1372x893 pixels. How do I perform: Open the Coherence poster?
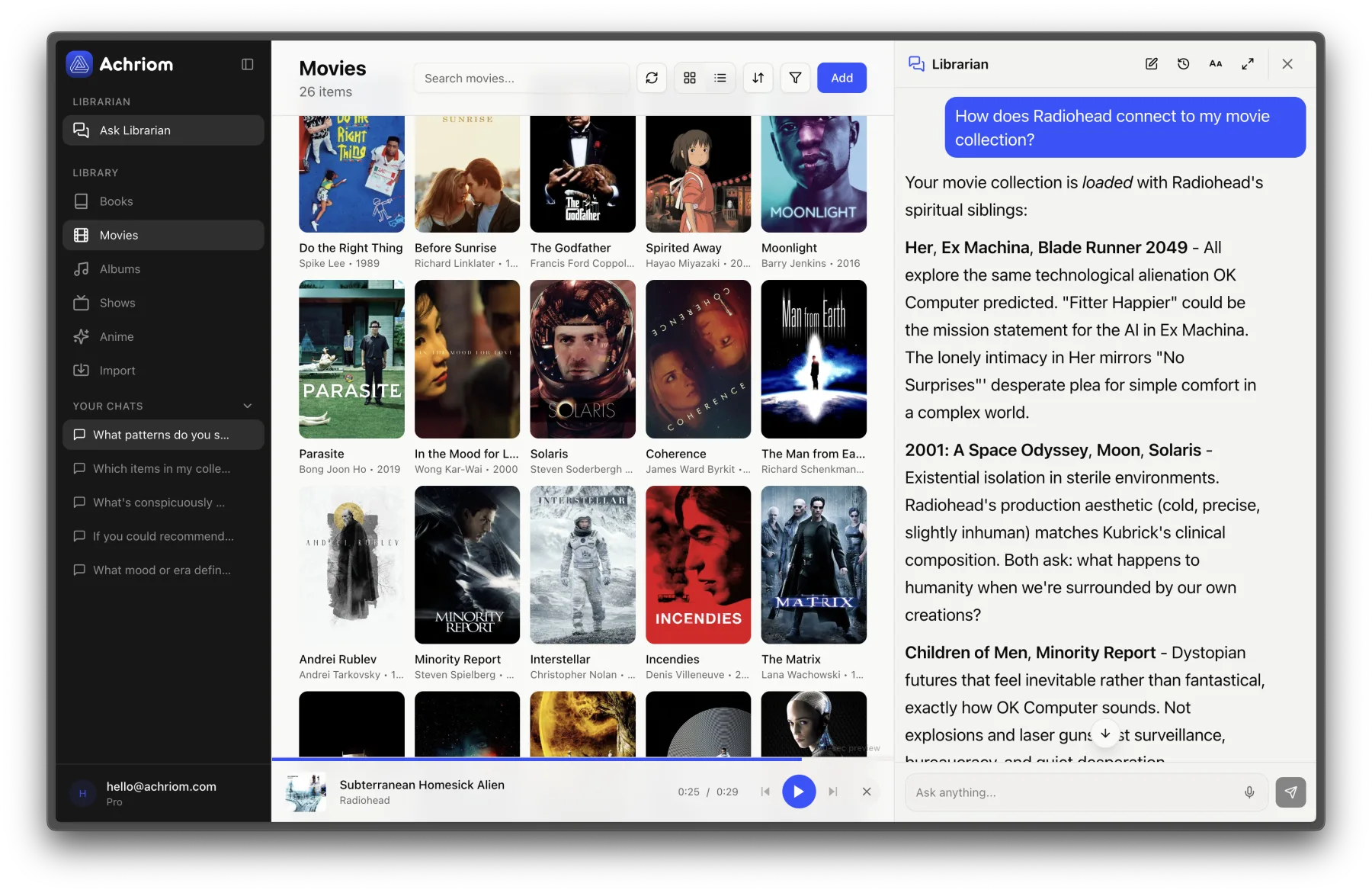pos(698,359)
